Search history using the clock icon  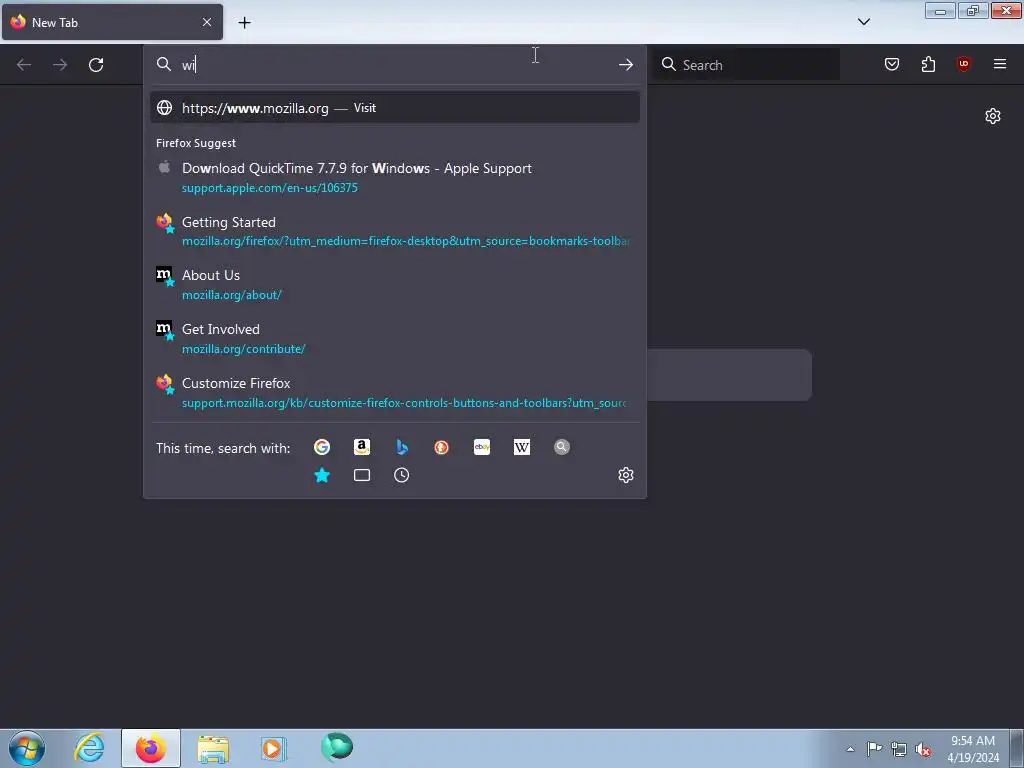(x=402, y=475)
